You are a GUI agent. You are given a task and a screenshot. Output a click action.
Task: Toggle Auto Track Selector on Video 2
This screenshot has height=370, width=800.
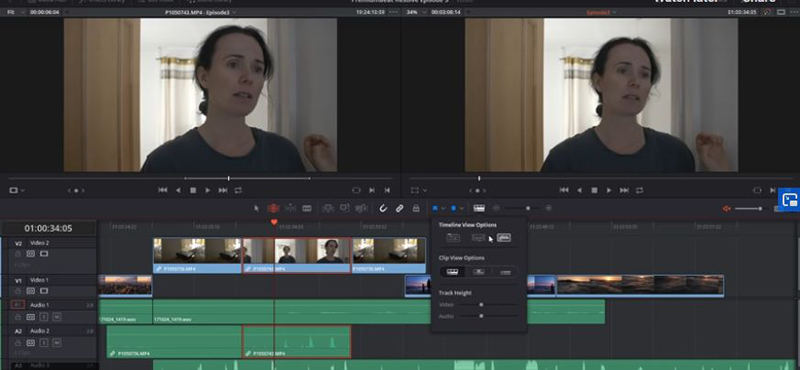coord(31,254)
